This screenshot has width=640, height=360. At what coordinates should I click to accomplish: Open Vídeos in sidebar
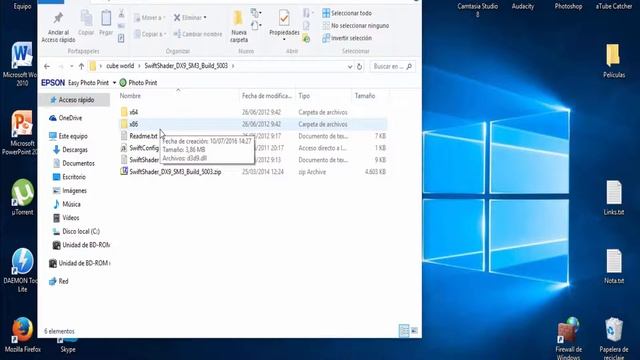pos(66,218)
